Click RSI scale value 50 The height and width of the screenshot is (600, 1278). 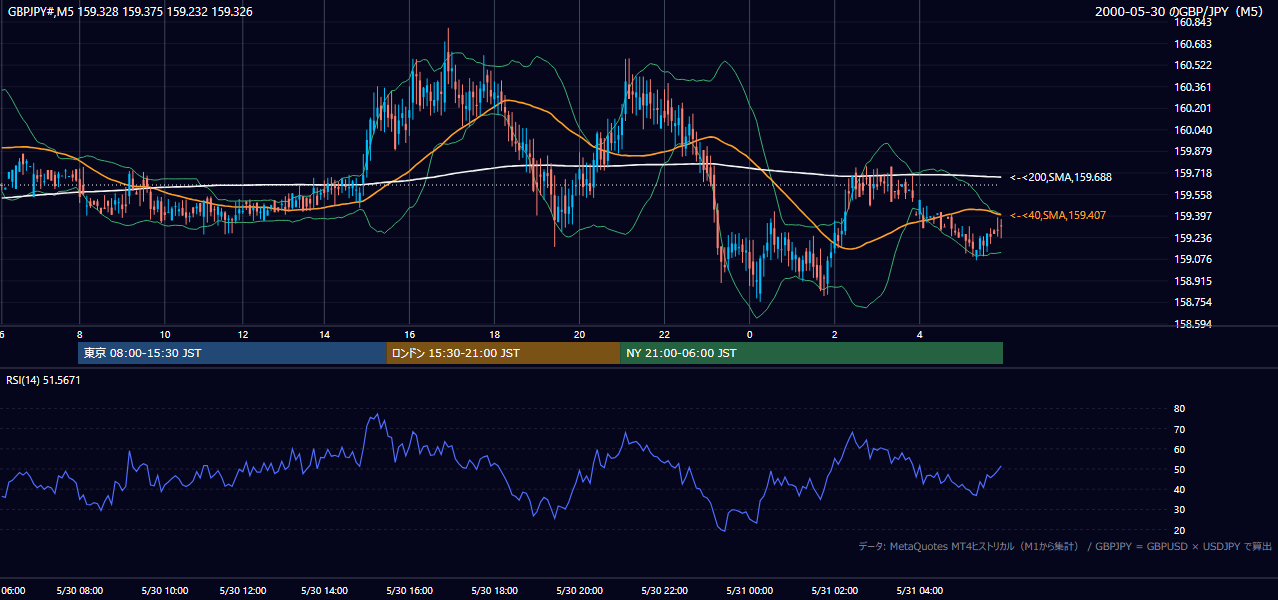coord(1179,470)
